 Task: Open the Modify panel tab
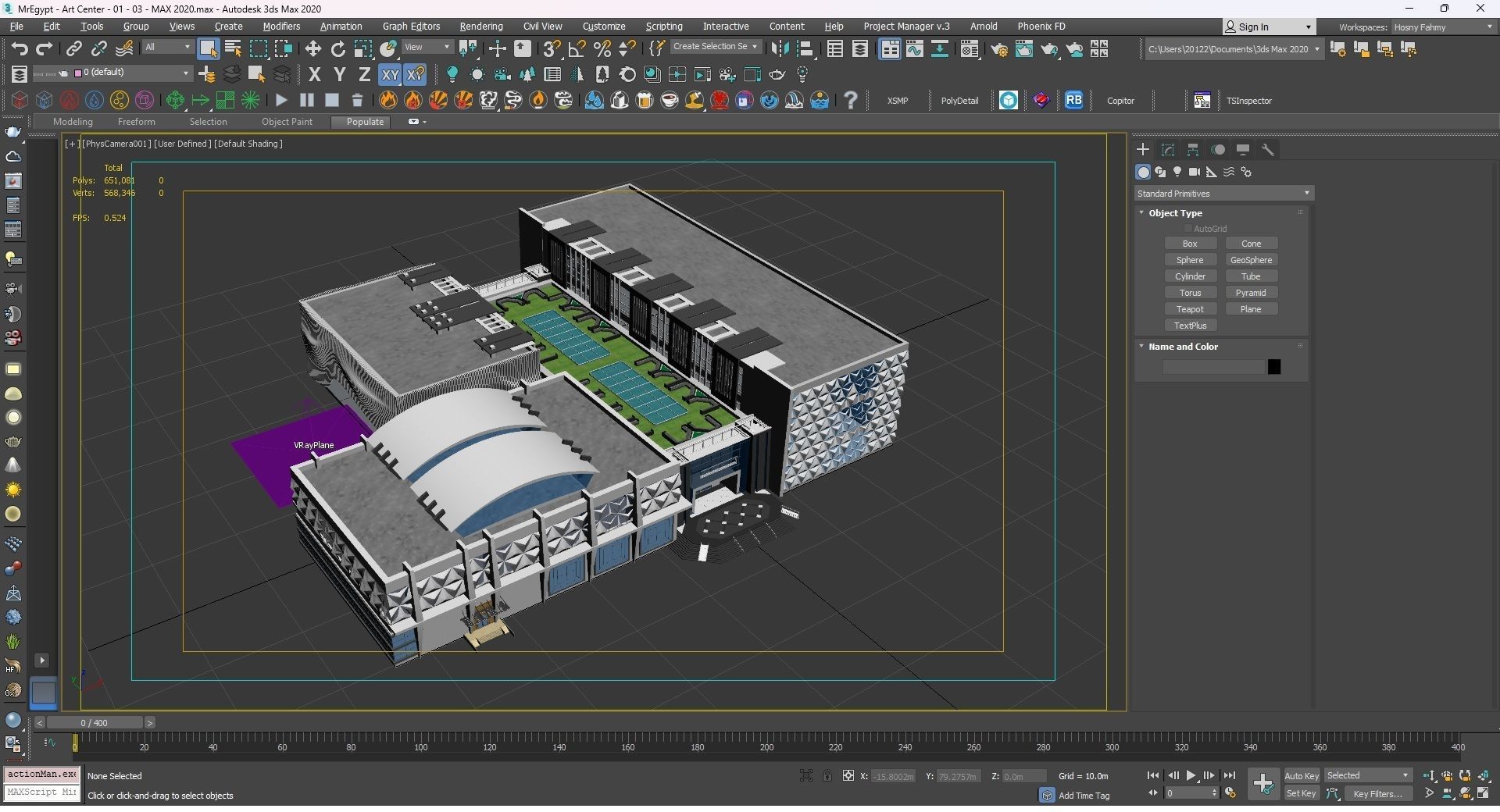[1168, 150]
